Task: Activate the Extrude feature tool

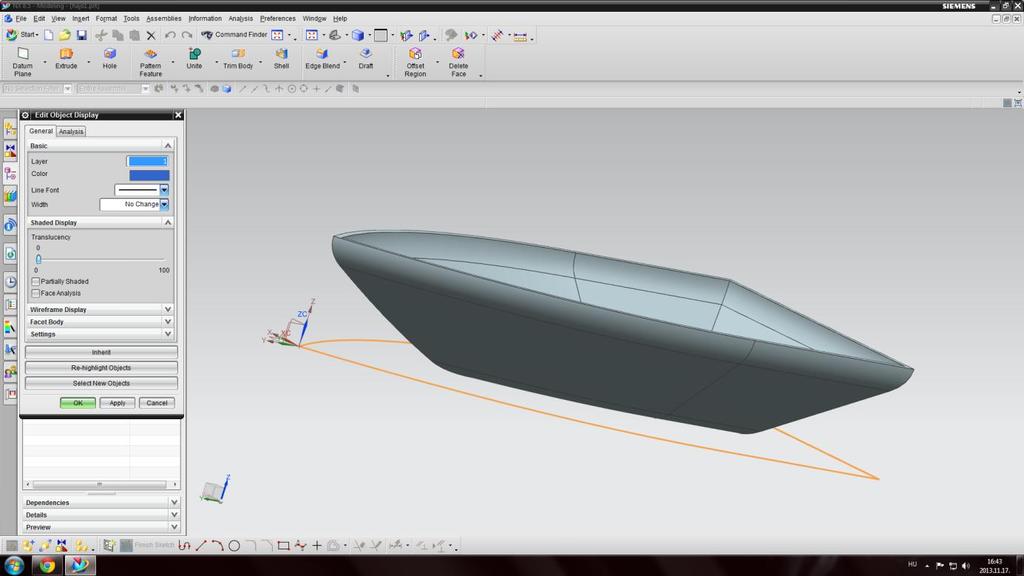Action: click(66, 59)
